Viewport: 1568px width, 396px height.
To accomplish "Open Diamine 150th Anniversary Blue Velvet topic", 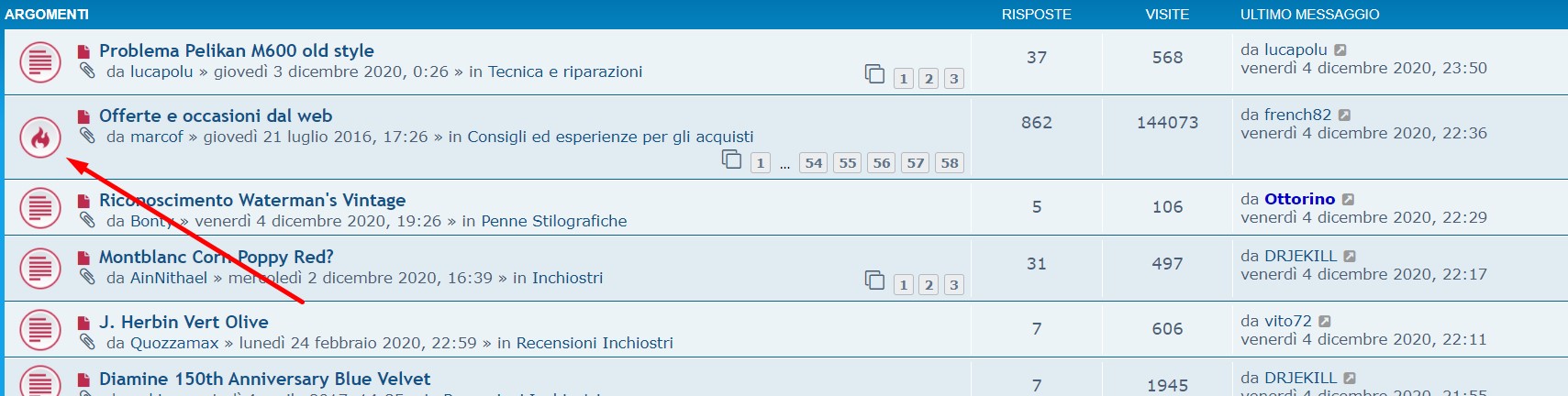I will [264, 379].
